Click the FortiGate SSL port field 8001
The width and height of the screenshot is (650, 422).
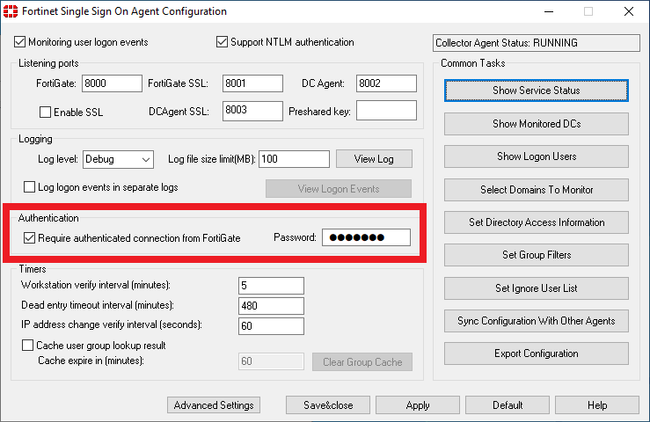252,83
